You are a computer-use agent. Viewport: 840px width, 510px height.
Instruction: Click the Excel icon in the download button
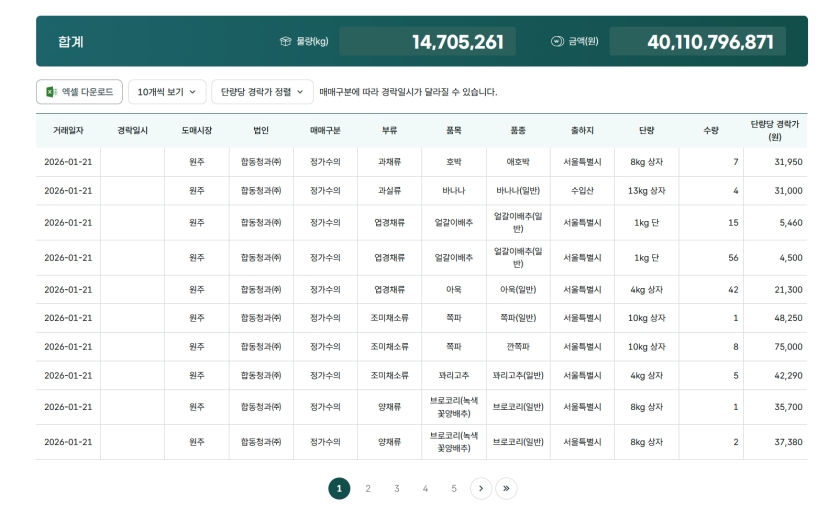tap(51, 92)
